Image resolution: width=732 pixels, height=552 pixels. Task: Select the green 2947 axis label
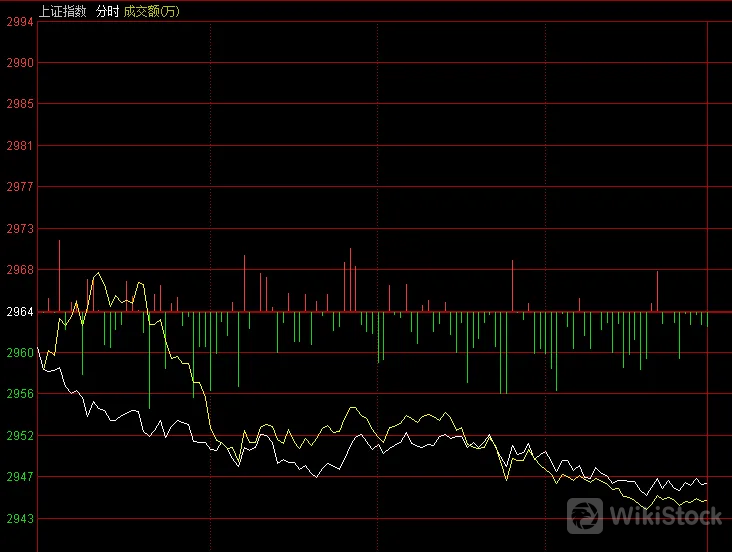[18, 477]
